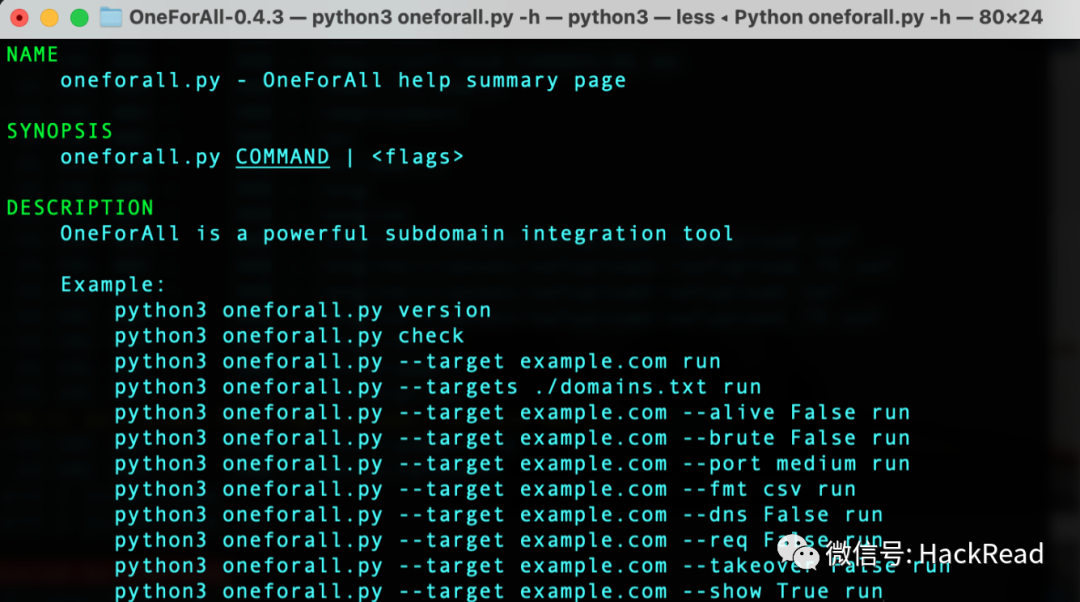The width and height of the screenshot is (1080, 602).
Task: Click the "--port medium" option text
Action: (769, 464)
